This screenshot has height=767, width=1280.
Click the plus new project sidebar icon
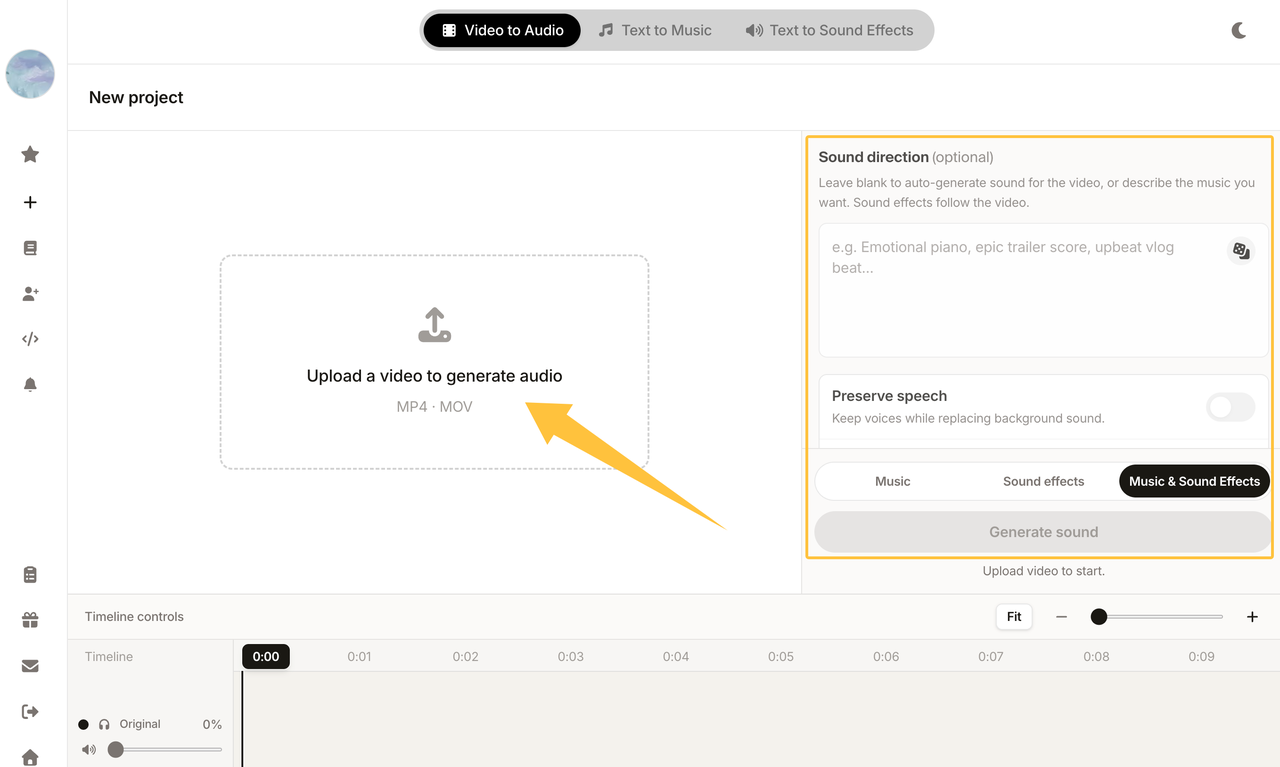pos(30,202)
